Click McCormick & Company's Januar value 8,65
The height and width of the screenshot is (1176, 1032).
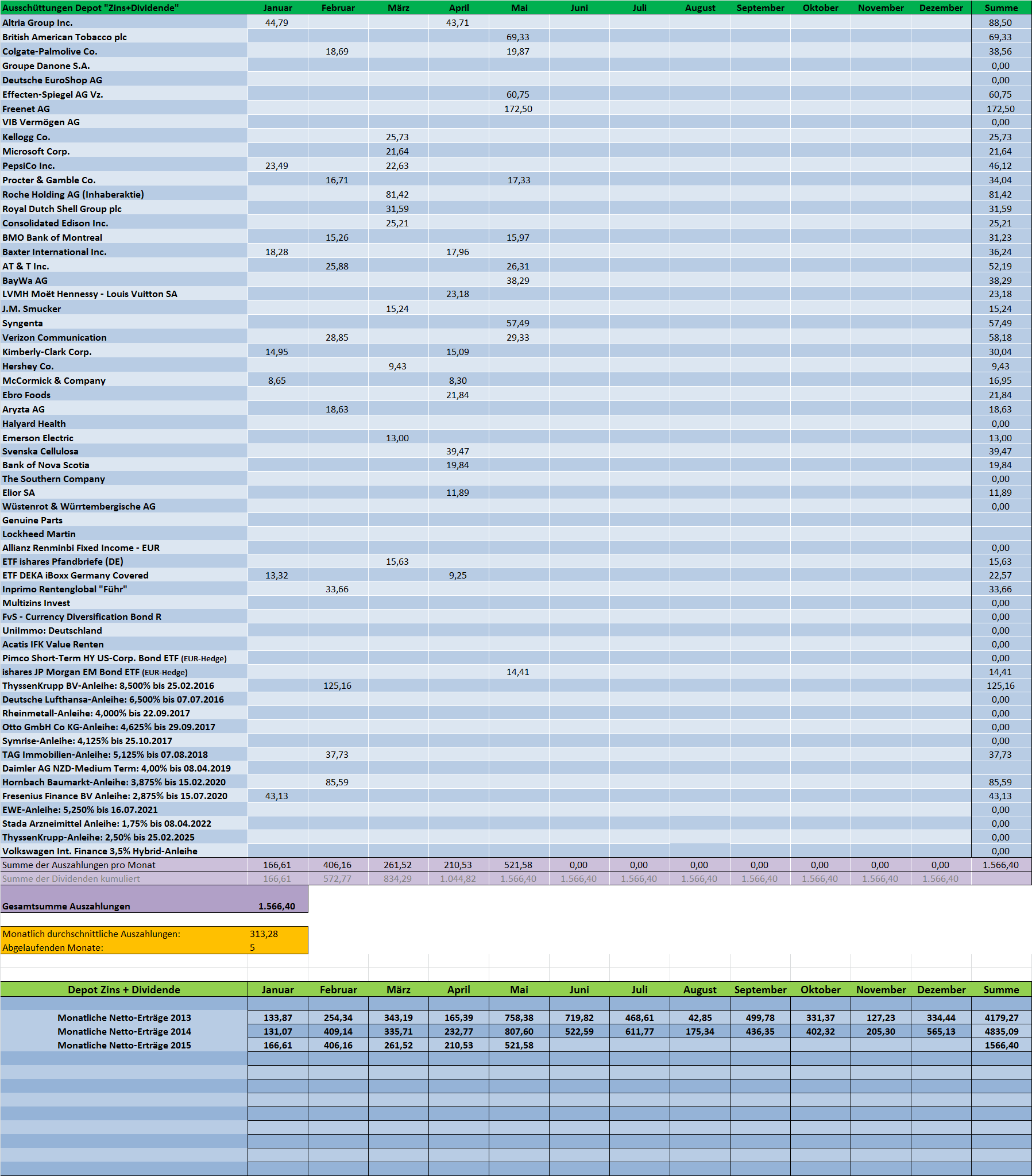(x=277, y=381)
